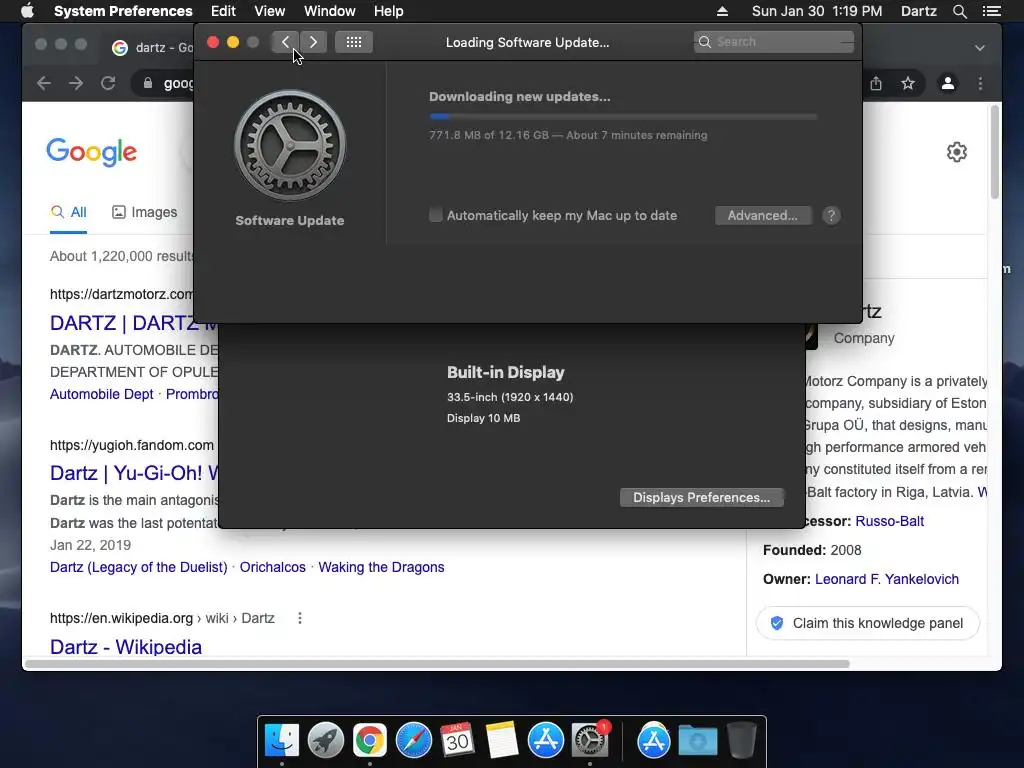
Task: Open the Russo-Balt link
Action: coord(889,521)
